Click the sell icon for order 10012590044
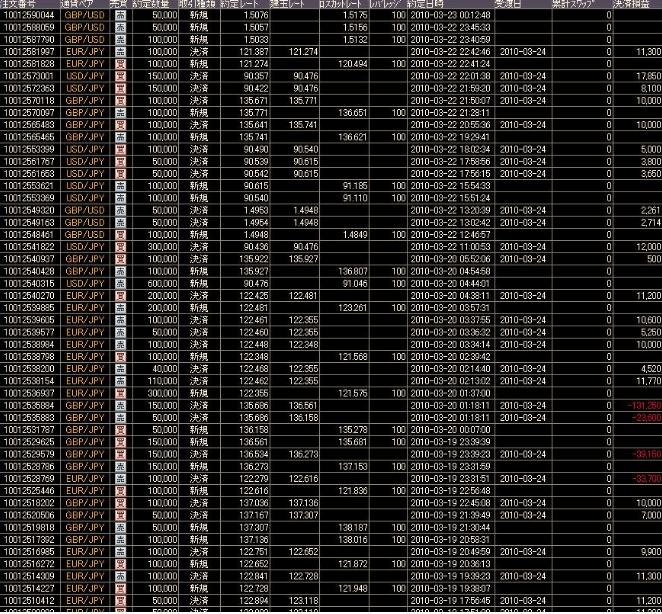This screenshot has height=614, width=662. click(119, 17)
